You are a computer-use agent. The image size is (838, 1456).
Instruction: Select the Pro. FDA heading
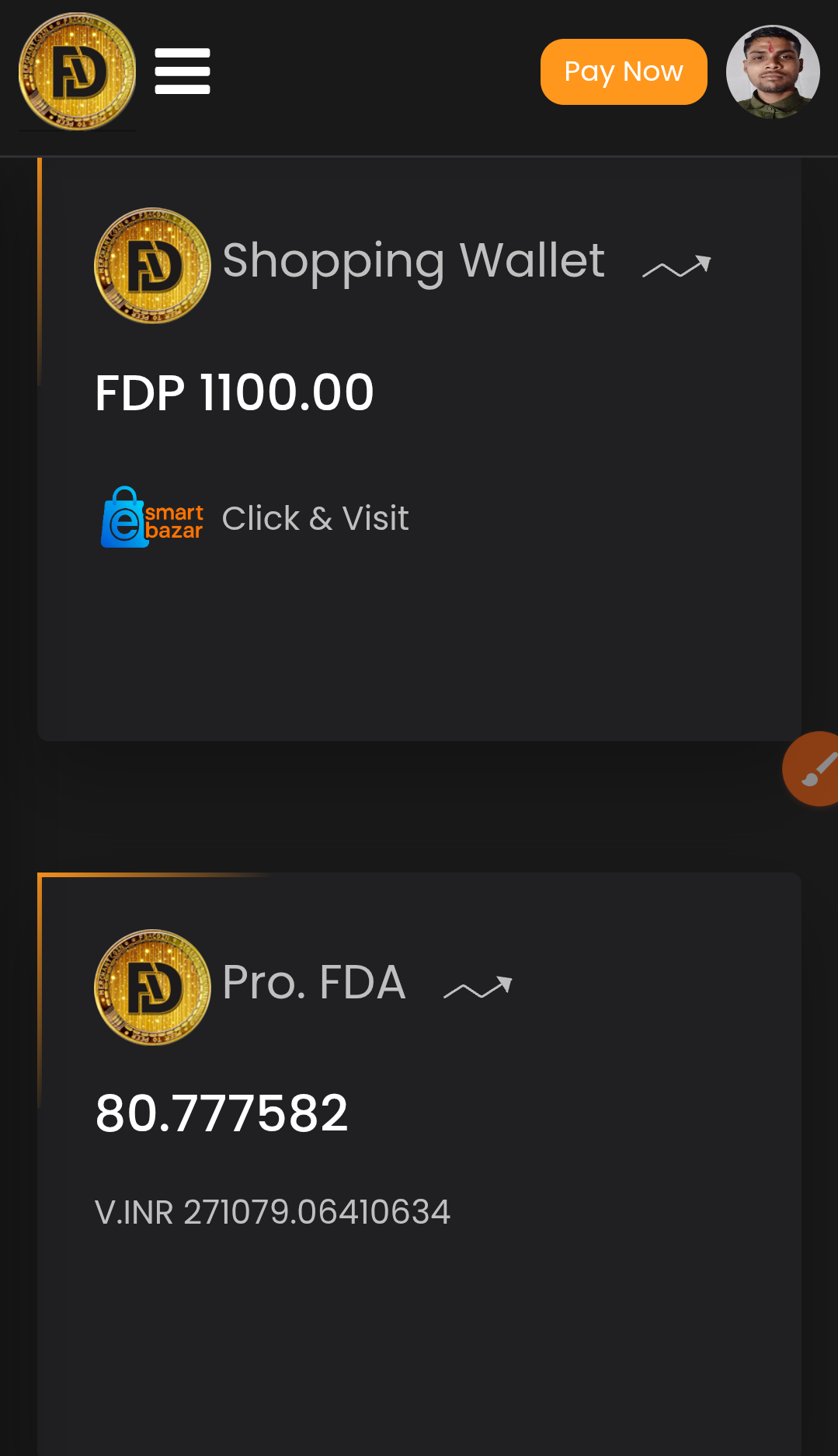click(314, 982)
